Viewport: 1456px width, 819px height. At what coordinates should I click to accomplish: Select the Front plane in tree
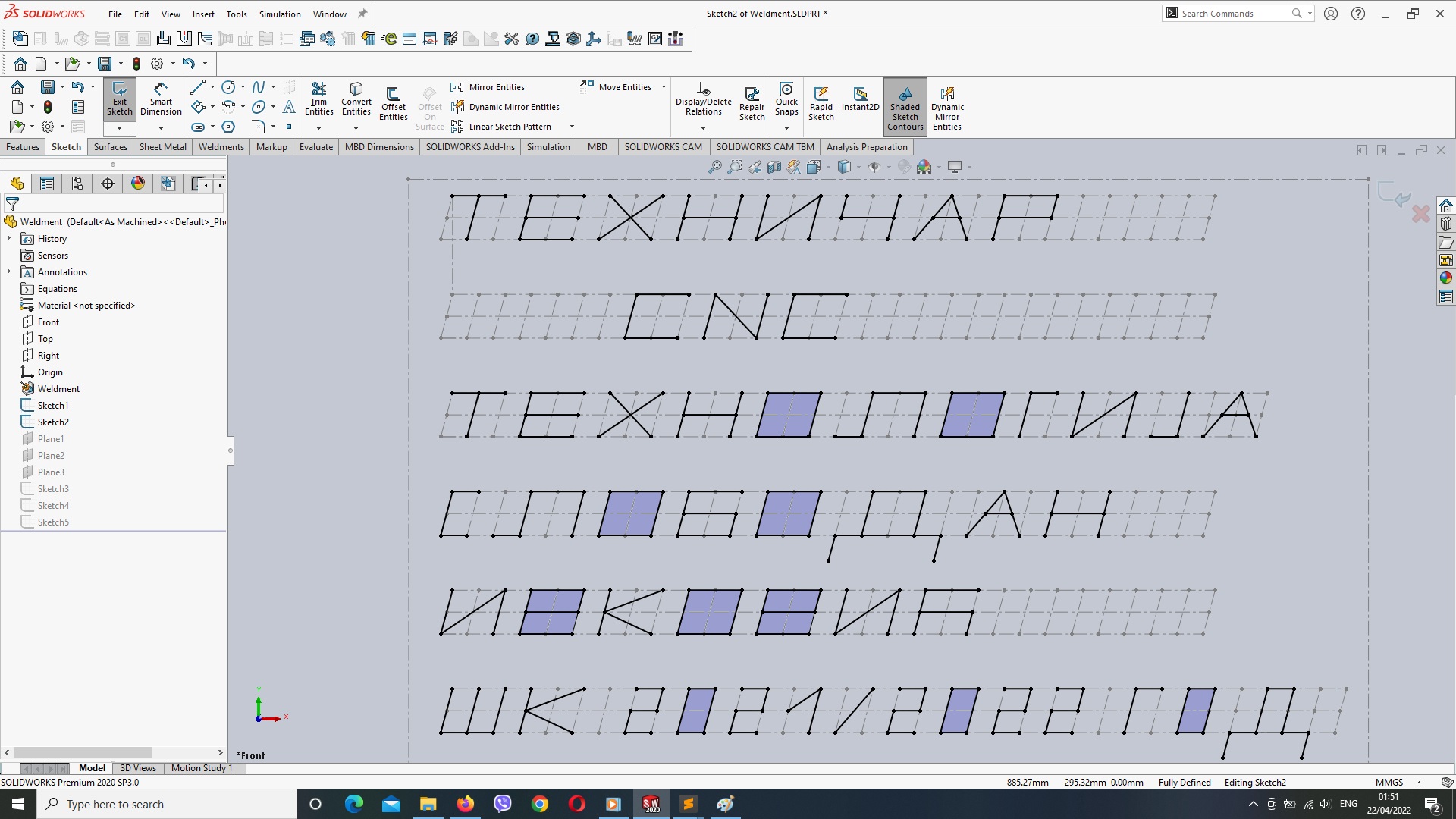(x=47, y=322)
